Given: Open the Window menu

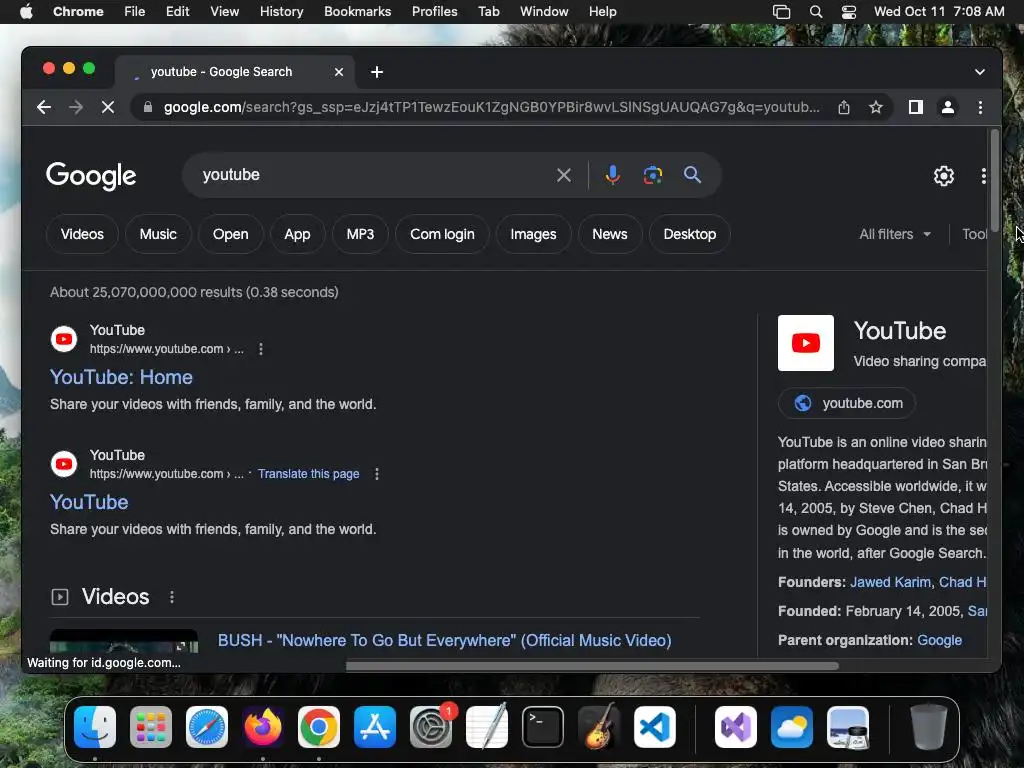Looking at the screenshot, I should (544, 12).
